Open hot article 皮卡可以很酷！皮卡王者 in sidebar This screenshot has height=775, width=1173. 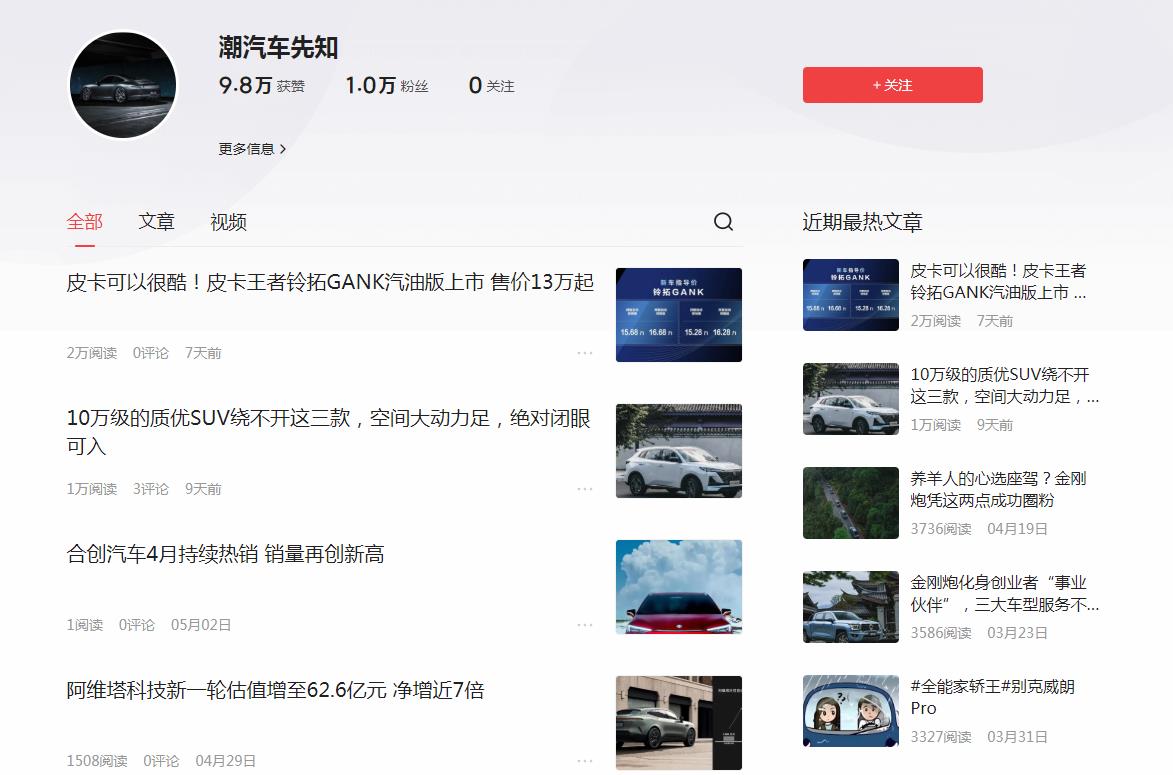click(998, 281)
